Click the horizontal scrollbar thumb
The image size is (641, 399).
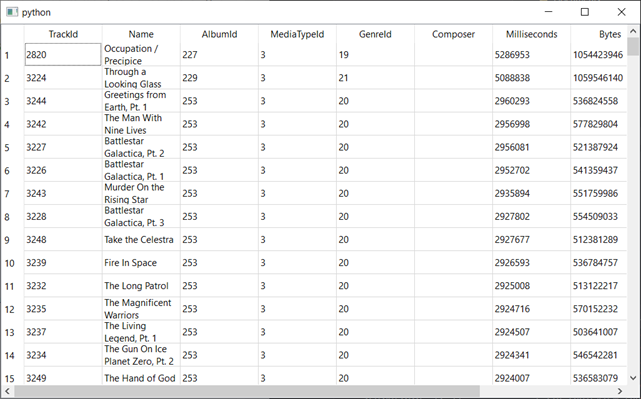(247, 391)
